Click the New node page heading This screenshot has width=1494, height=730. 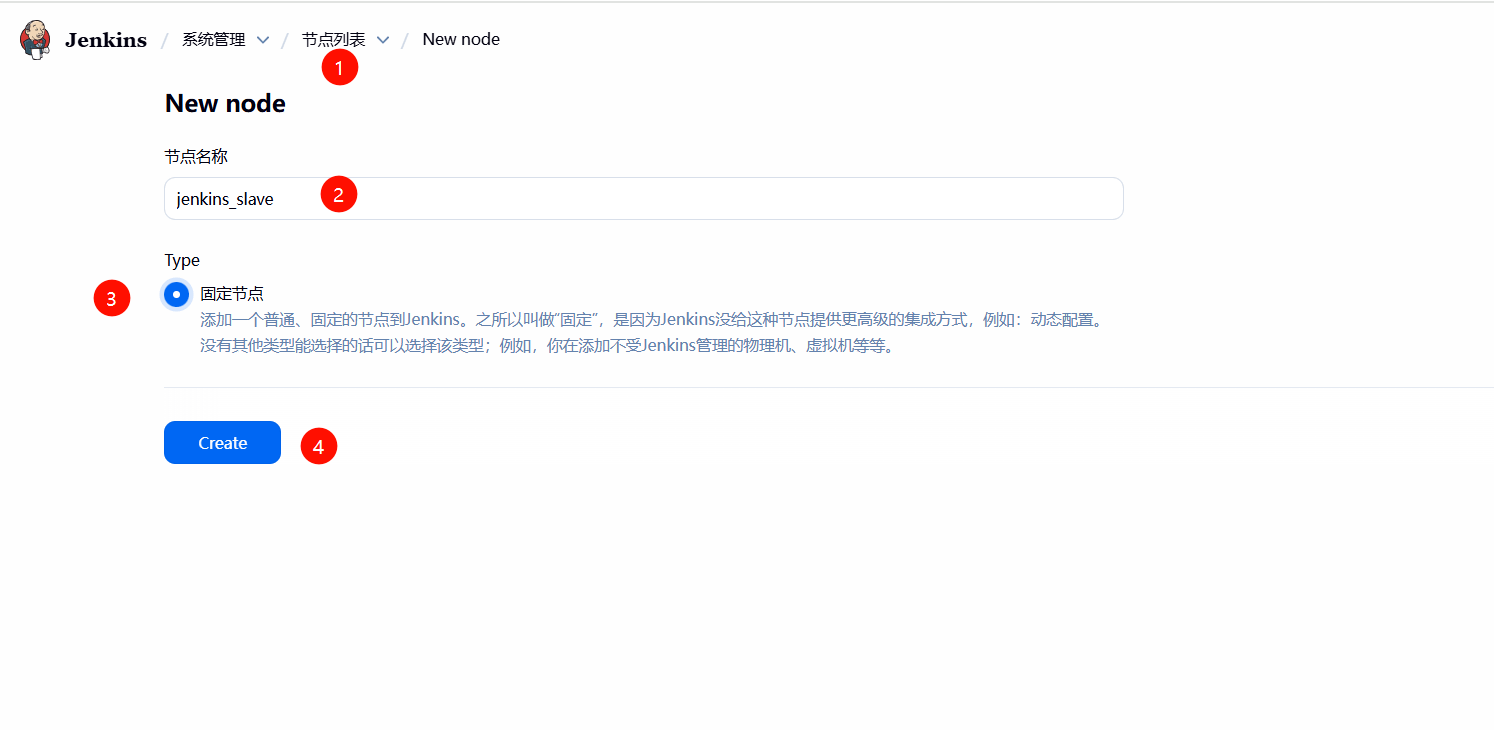pyautogui.click(x=225, y=104)
